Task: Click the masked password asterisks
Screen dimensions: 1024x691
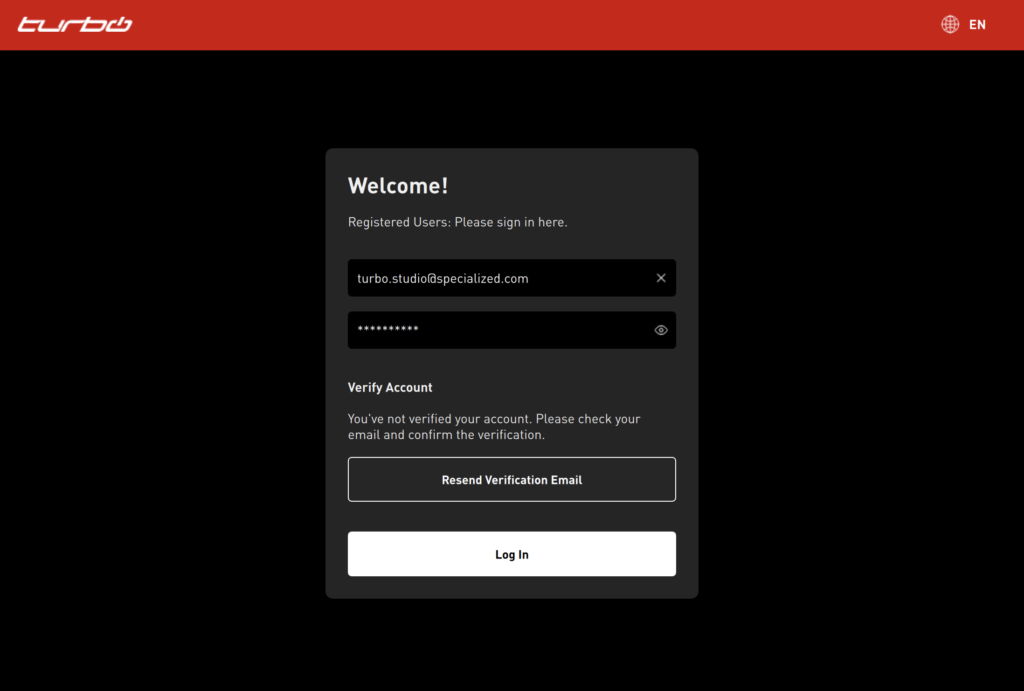Action: point(388,330)
